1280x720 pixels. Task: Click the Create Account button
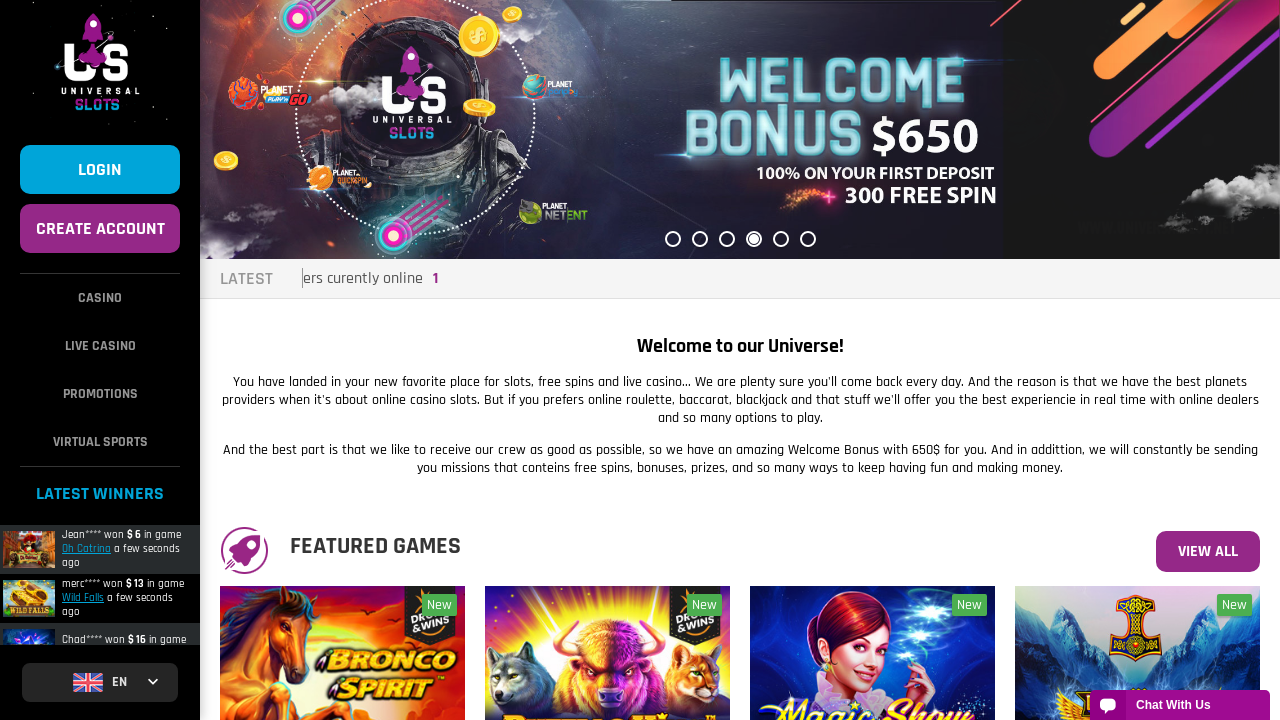coord(100,229)
